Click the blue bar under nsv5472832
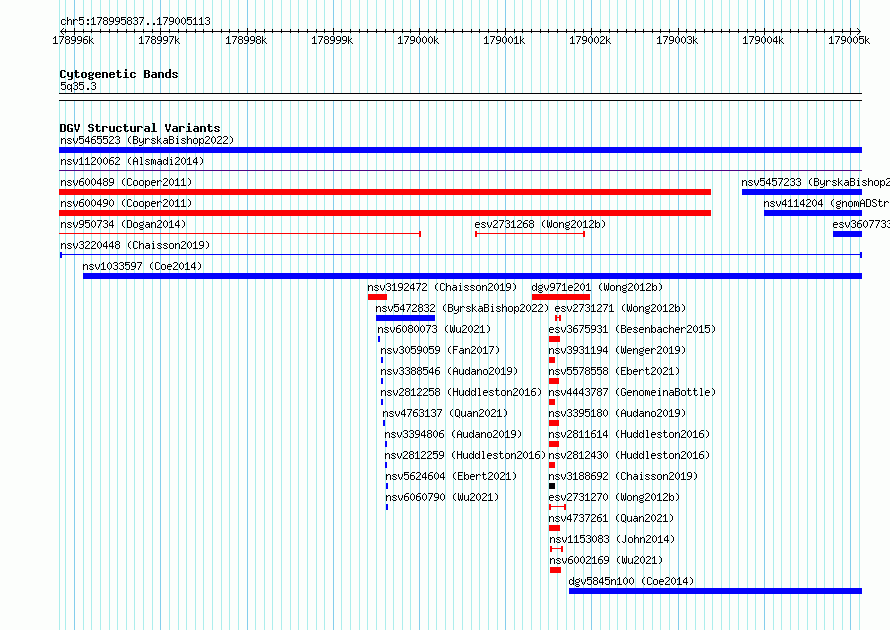The width and height of the screenshot is (890, 630). (x=405, y=318)
